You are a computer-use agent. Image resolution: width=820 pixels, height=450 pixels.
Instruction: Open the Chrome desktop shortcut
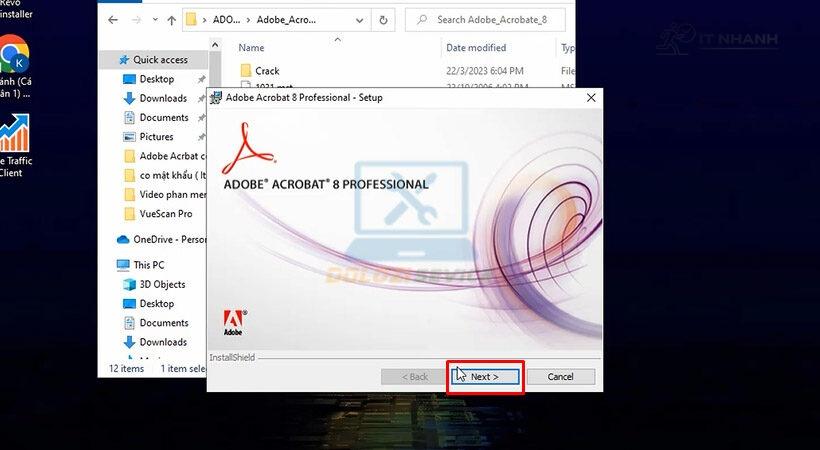pyautogui.click(x=15, y=67)
